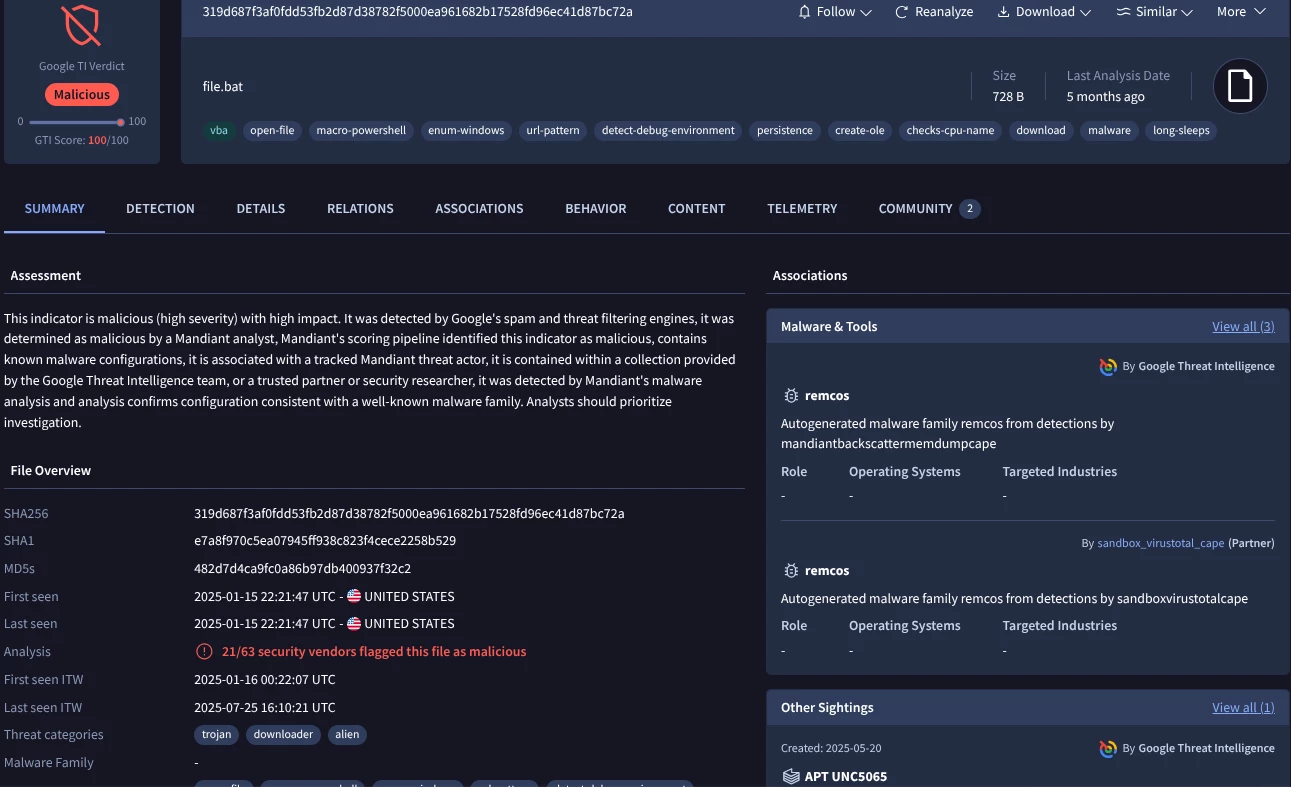Click the 21/63 security vendors flagged text
1291x787 pixels.
[x=374, y=651]
